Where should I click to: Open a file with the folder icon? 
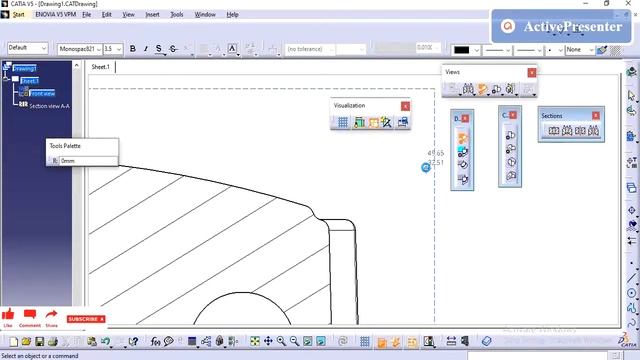26,341
